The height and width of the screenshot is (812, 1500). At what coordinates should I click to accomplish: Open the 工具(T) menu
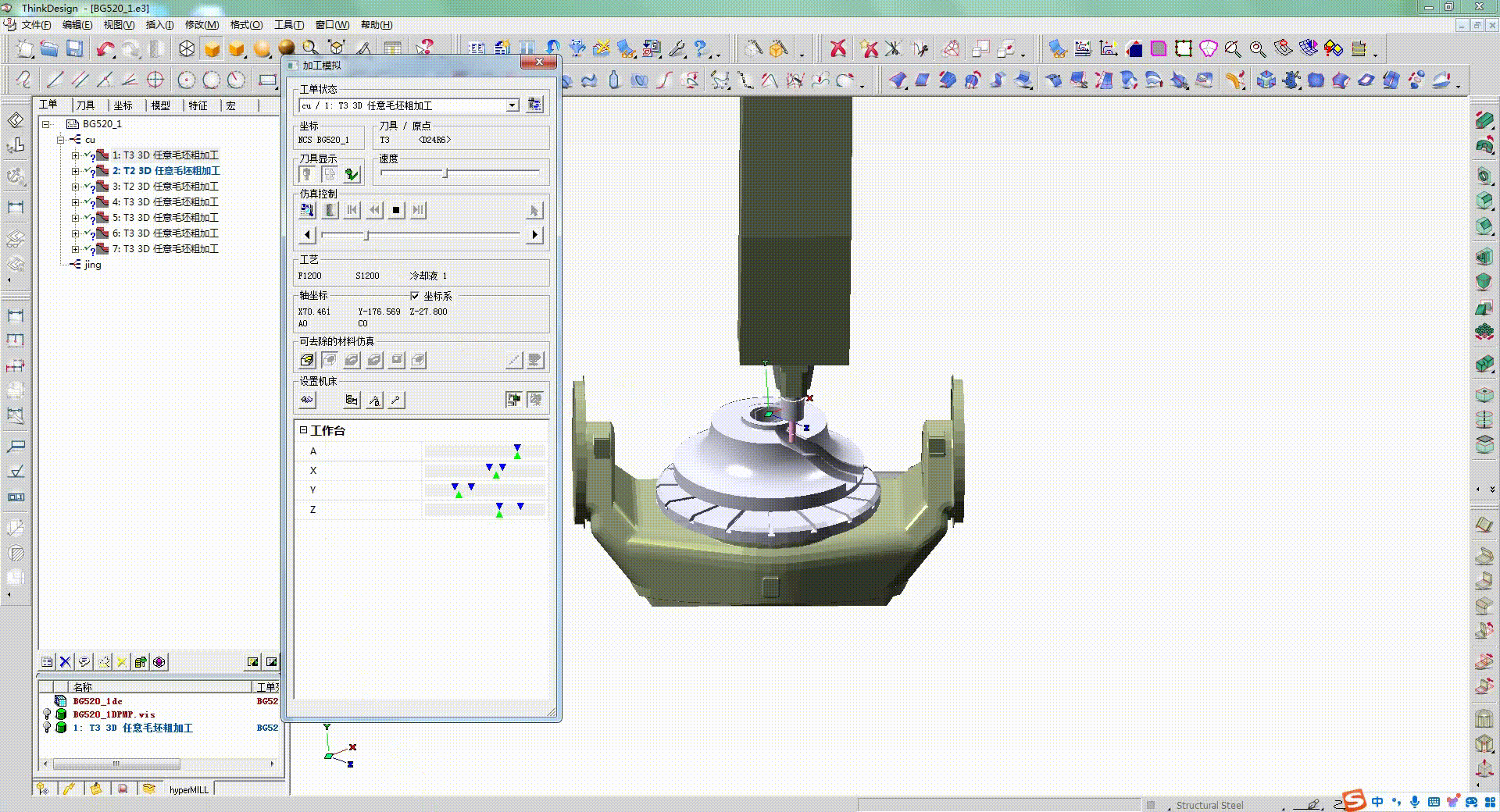(289, 25)
